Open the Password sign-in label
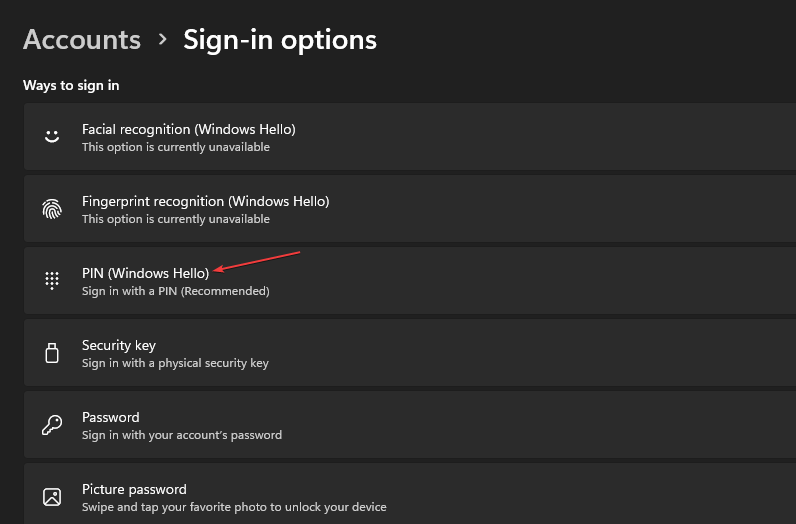Image resolution: width=796 pixels, height=524 pixels. 110,417
